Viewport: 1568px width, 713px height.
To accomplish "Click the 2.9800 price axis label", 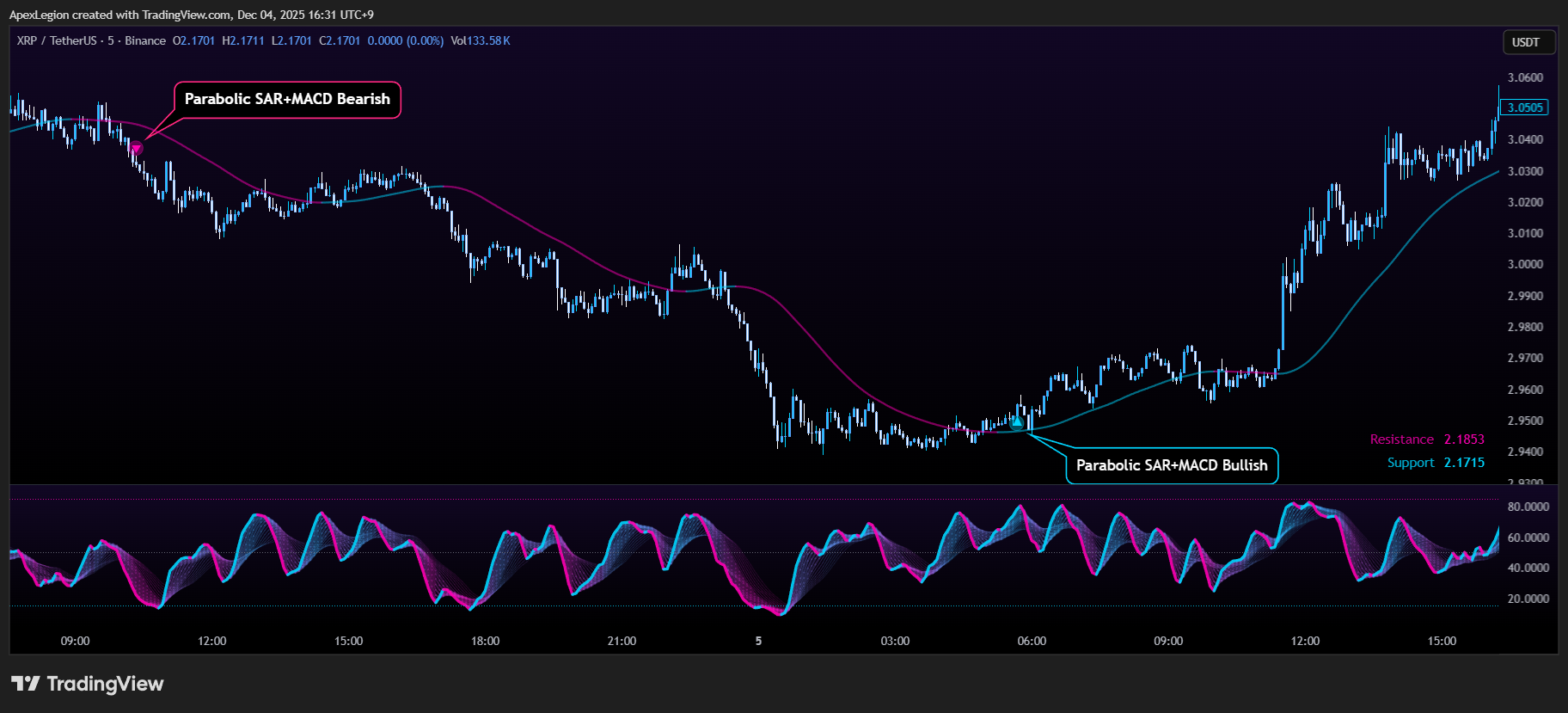I will click(x=1526, y=327).
